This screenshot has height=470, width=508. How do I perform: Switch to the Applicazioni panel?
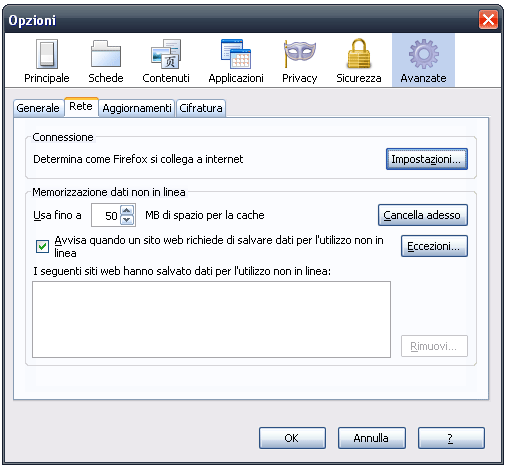[x=236, y=61]
